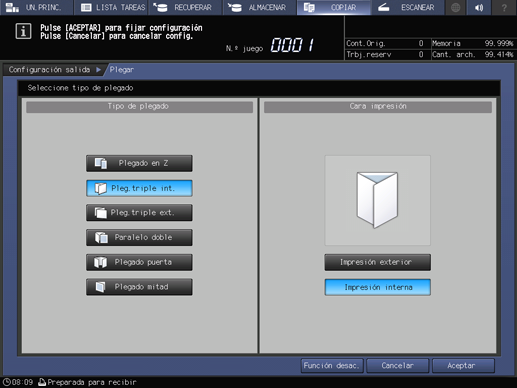The height and width of the screenshot is (388, 517).
Task: Pick Paralelo doble fold type
Action: [139, 237]
